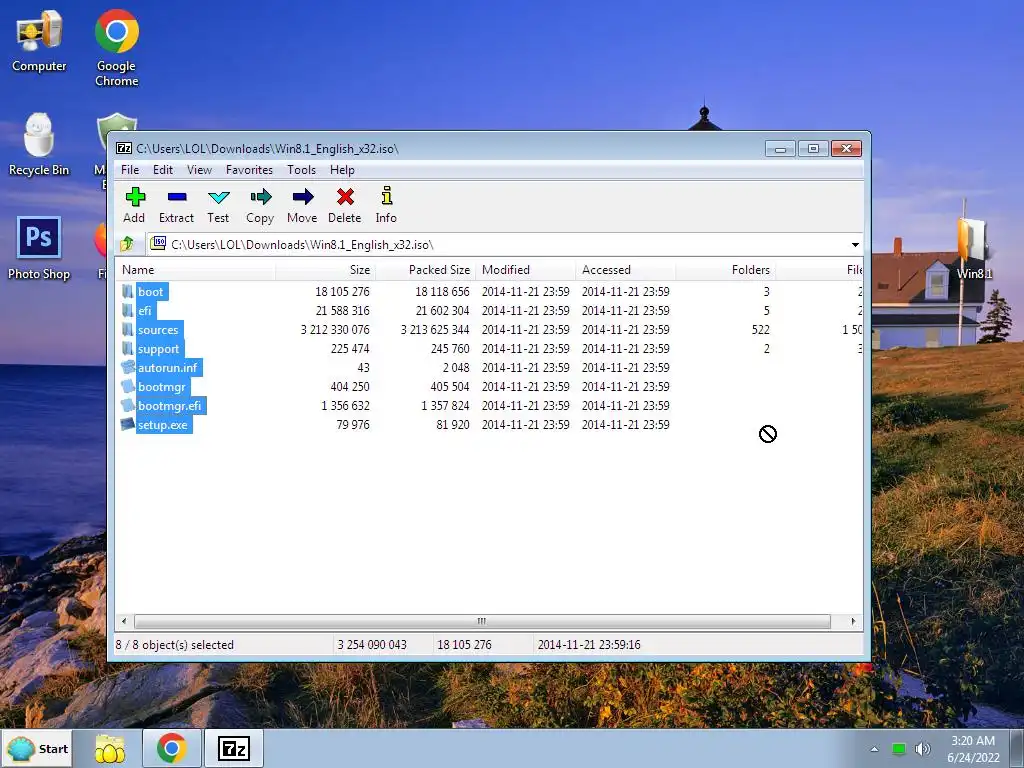Viewport: 1024px width, 768px height.
Task: Click 7-Zip taskbar button
Action: click(x=234, y=748)
